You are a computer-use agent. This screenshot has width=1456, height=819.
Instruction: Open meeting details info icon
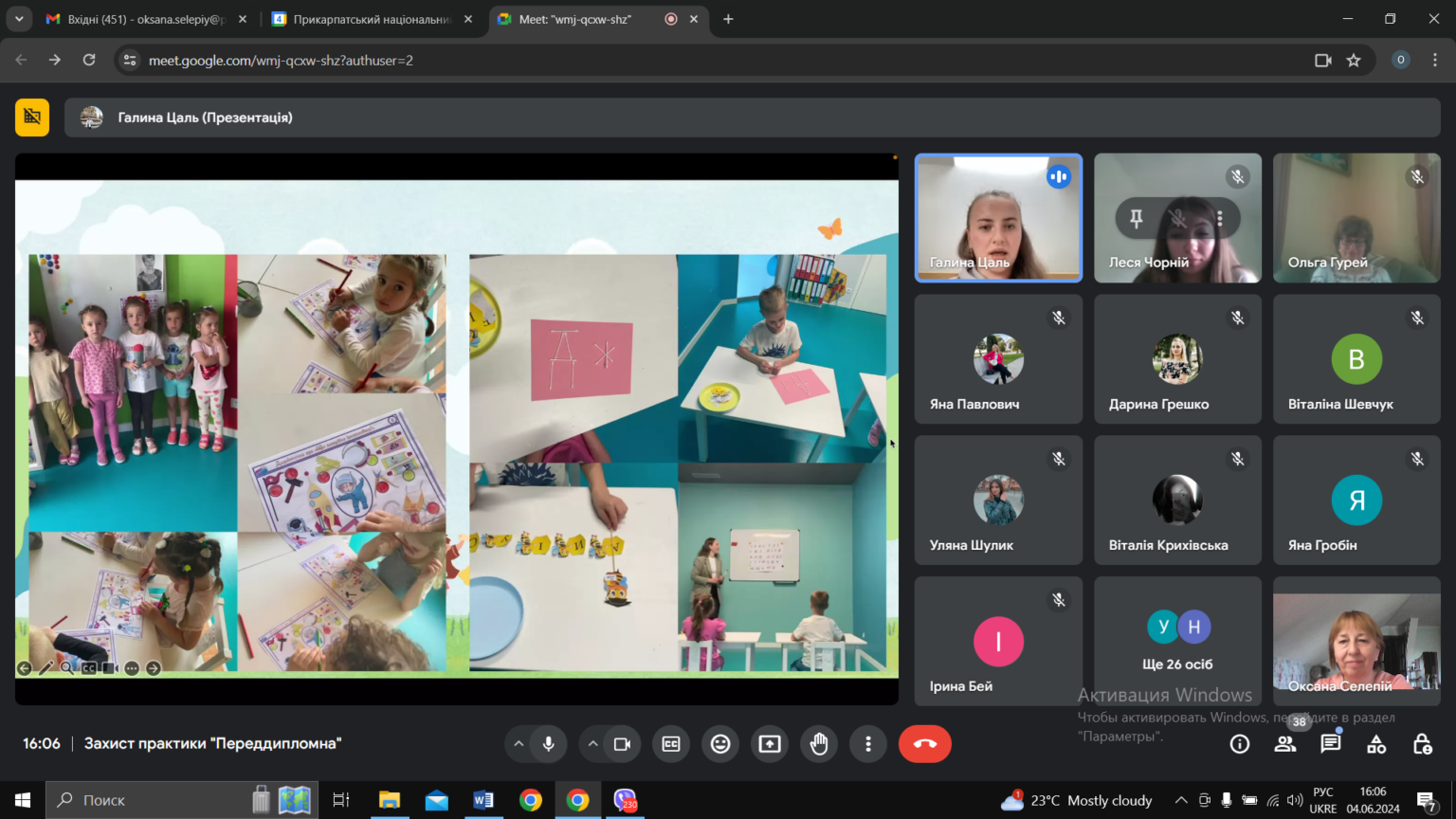[1240, 744]
